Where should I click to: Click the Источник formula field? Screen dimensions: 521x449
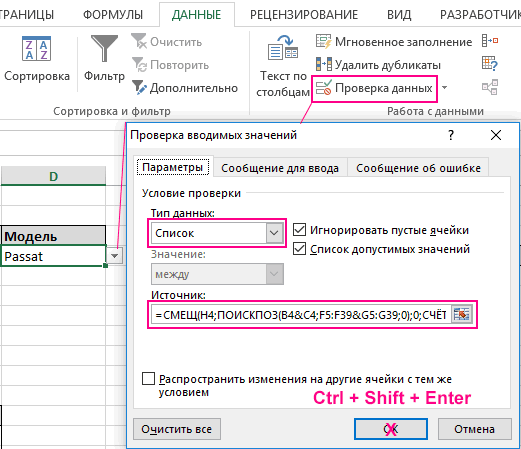[x=300, y=315]
